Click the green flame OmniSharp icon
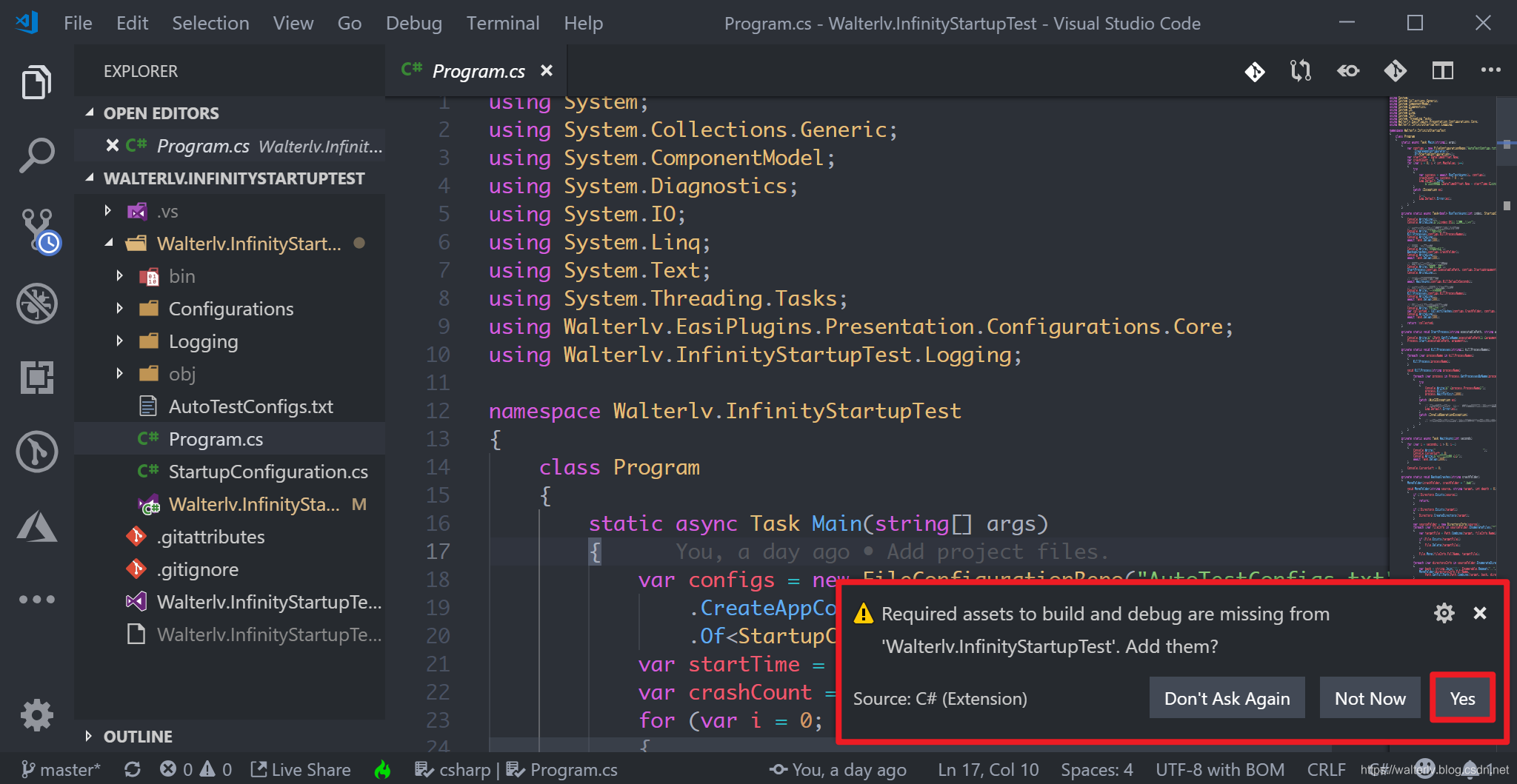The image size is (1517, 784). (x=383, y=770)
